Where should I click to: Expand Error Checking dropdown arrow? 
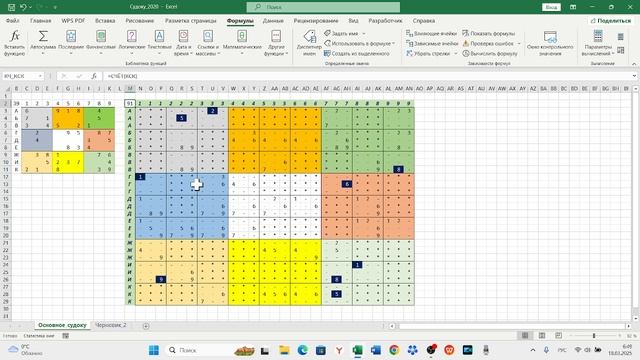(x=519, y=43)
